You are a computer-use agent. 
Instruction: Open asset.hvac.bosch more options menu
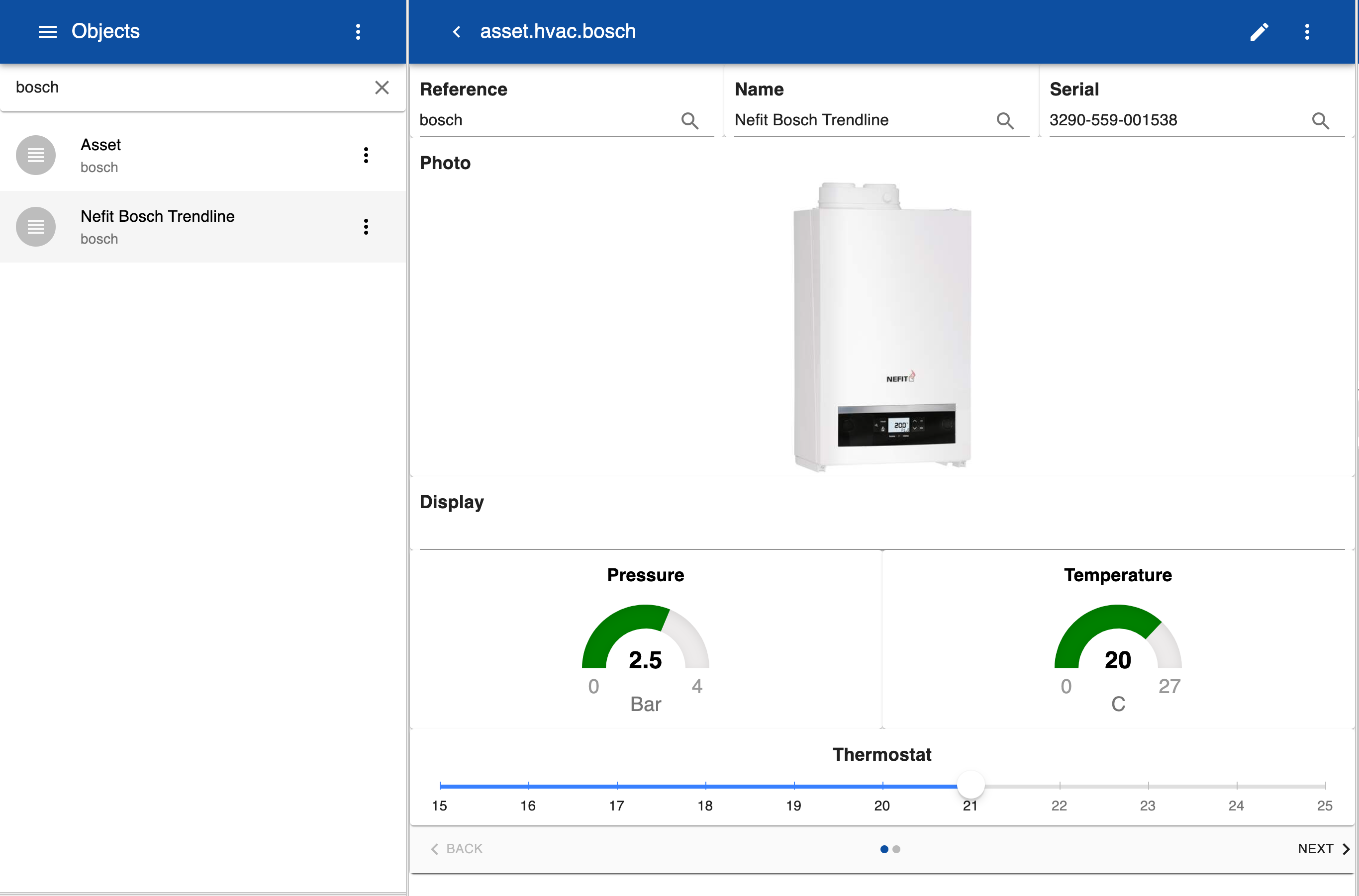1307,32
